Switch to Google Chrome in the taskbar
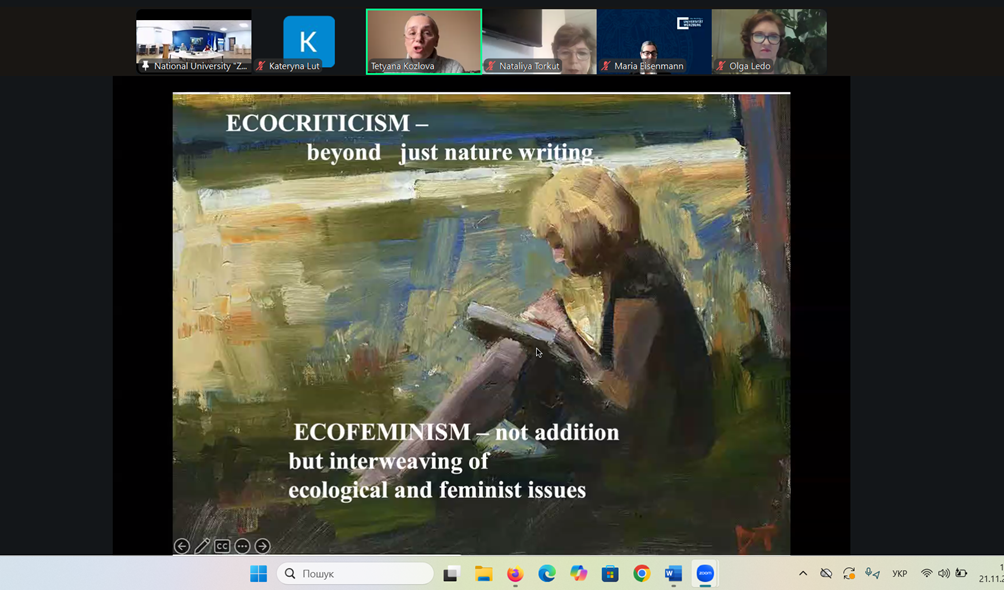 click(x=642, y=574)
